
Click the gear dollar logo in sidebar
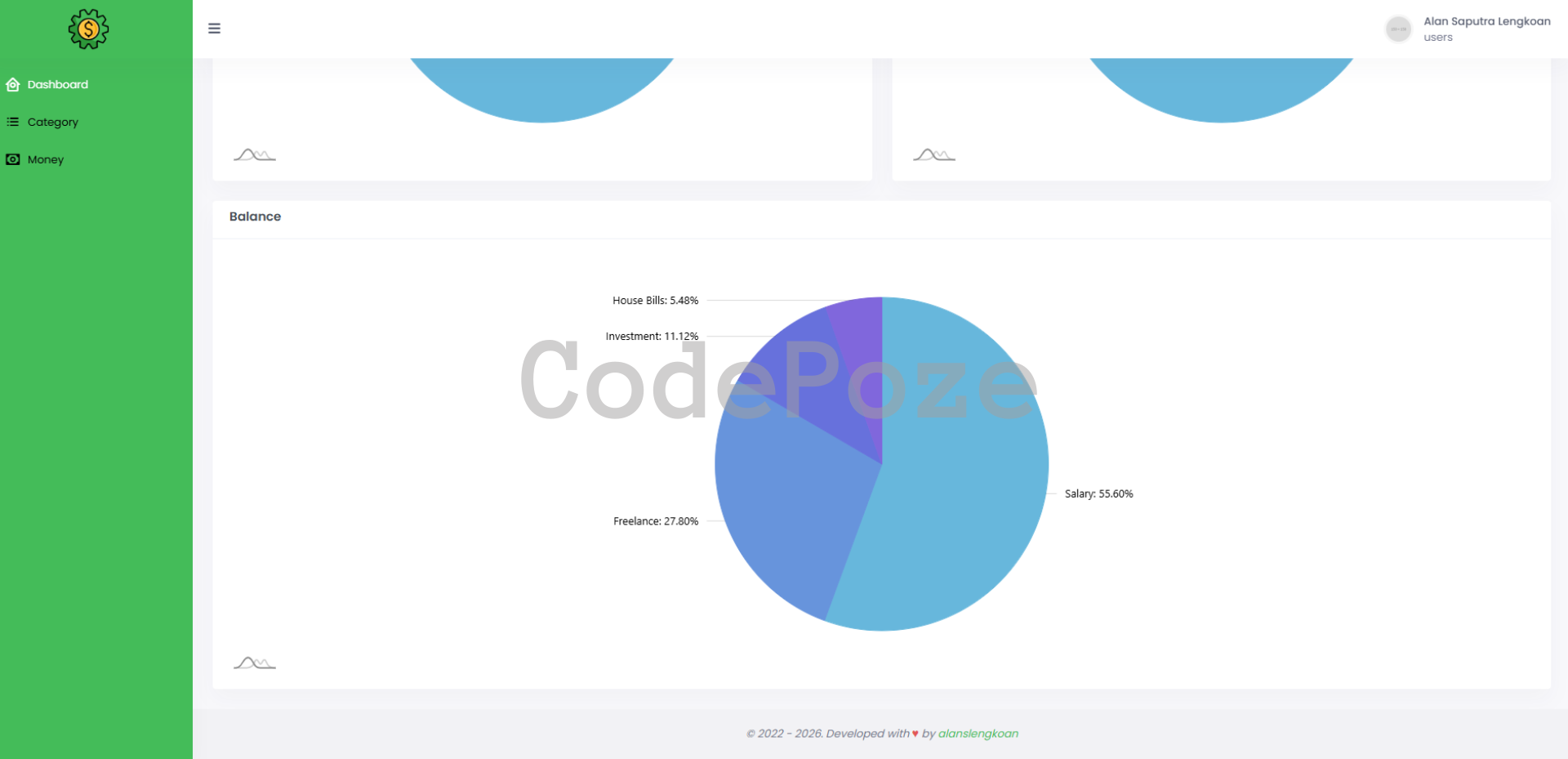tap(88, 29)
